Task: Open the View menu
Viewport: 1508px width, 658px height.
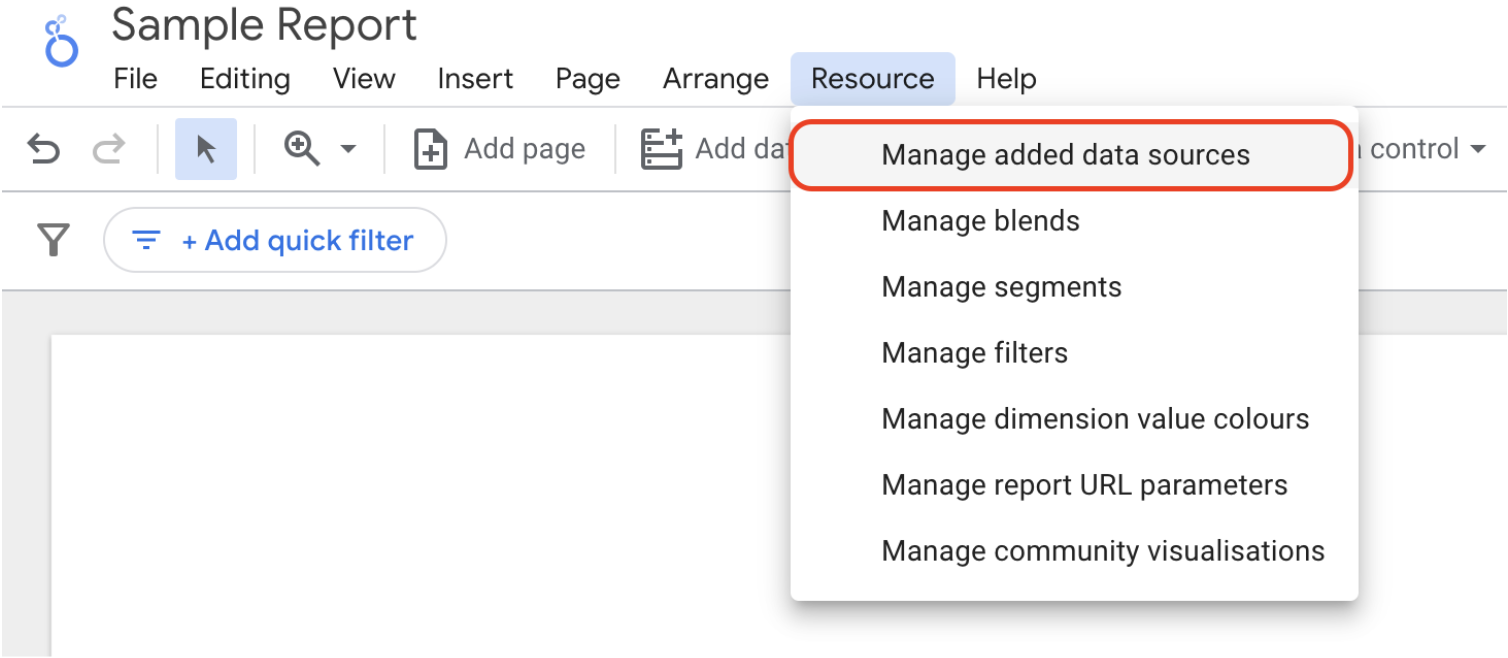Action: [x=364, y=79]
